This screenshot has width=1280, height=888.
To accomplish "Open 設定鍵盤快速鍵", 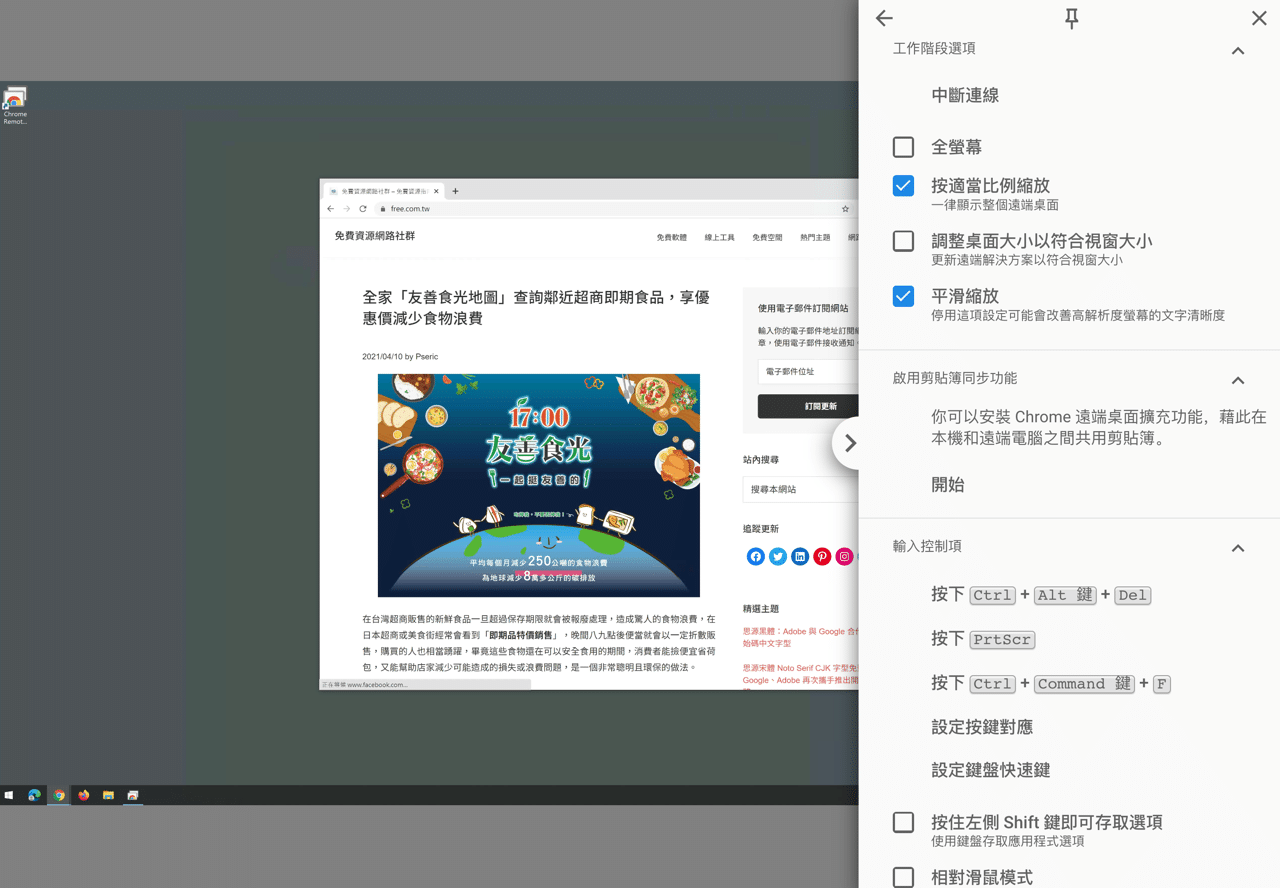I will point(991,770).
